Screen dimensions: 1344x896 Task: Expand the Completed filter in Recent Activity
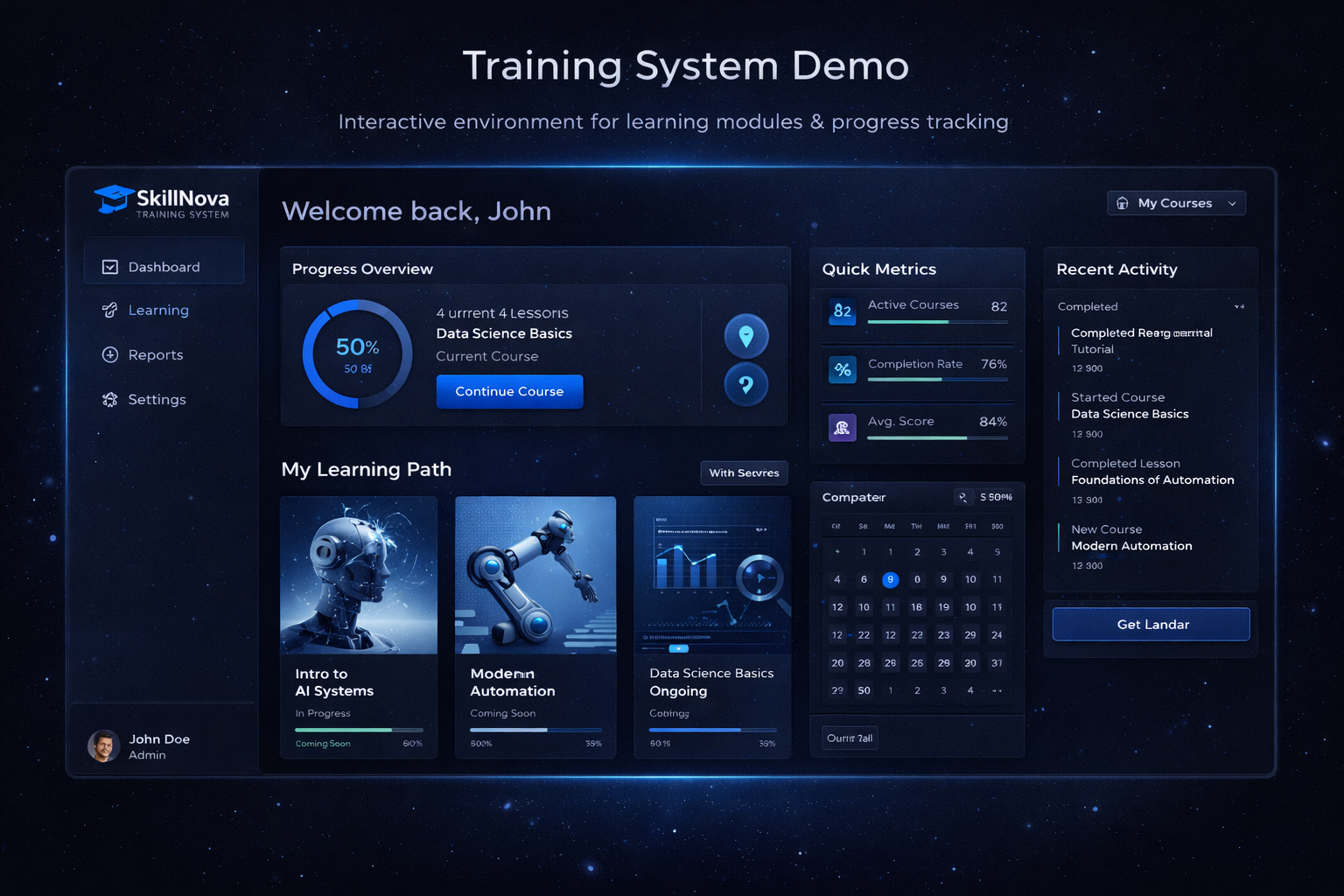(1239, 306)
